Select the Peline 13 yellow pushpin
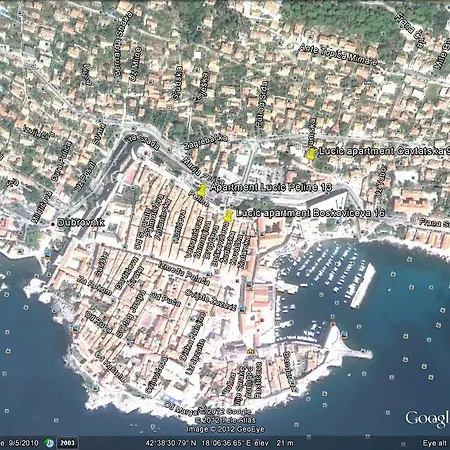The image size is (450, 450). click(x=202, y=190)
